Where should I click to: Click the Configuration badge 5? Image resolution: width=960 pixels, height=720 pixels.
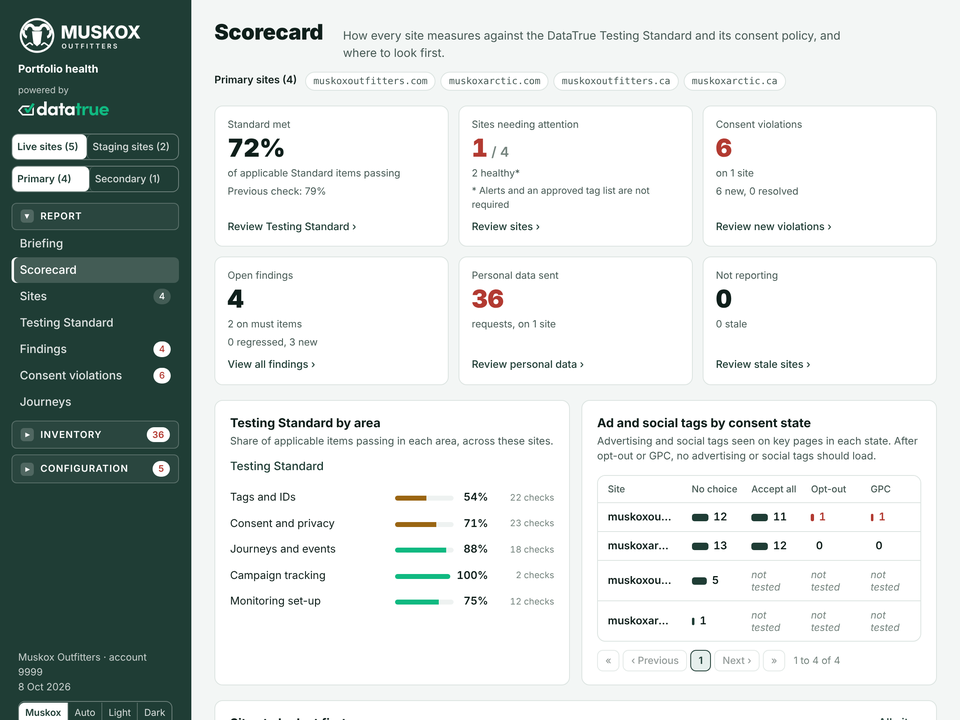(x=161, y=469)
